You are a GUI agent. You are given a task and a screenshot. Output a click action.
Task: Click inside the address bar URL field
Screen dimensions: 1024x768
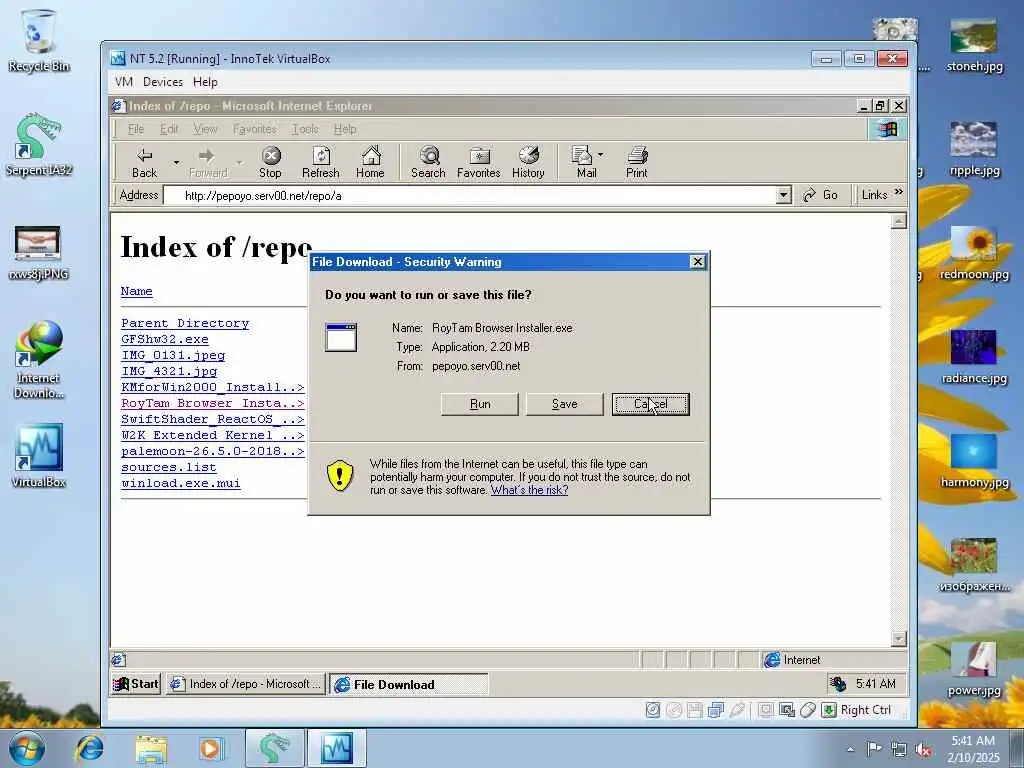pyautogui.click(x=470, y=195)
